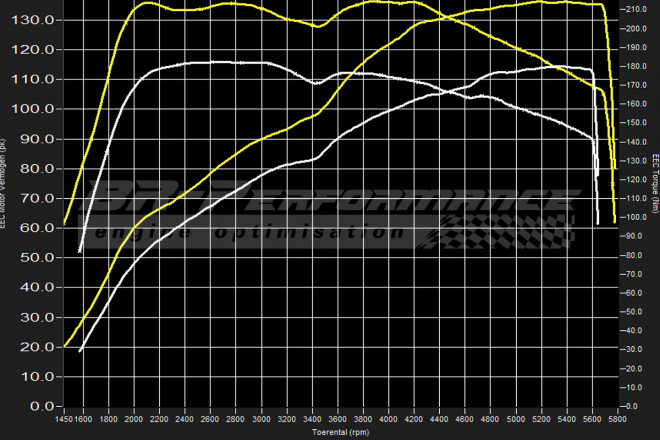Select the 1450 rpm label on x-axis
Viewport: 660px width, 440px height.
[65, 418]
